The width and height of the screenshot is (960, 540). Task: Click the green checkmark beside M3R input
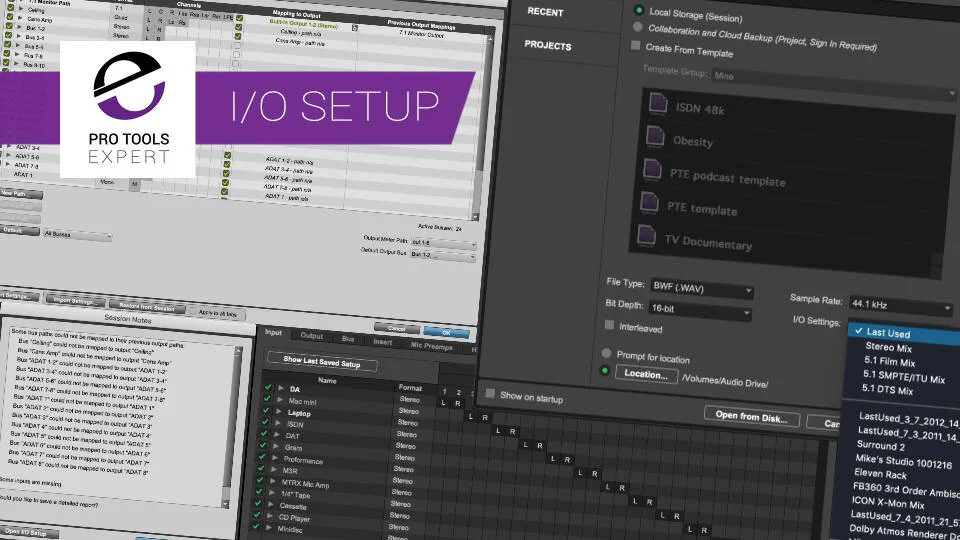coord(261,468)
